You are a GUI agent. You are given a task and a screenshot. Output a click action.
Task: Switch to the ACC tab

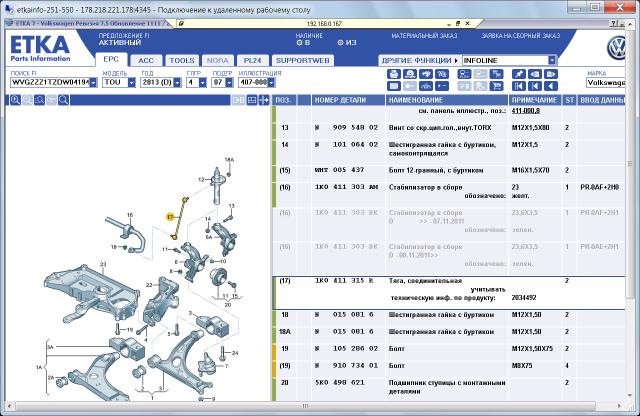click(146, 60)
